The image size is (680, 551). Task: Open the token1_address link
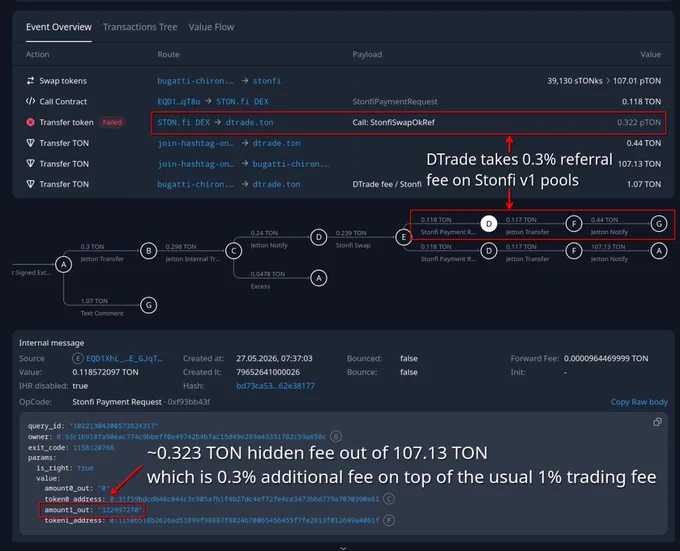244,520
